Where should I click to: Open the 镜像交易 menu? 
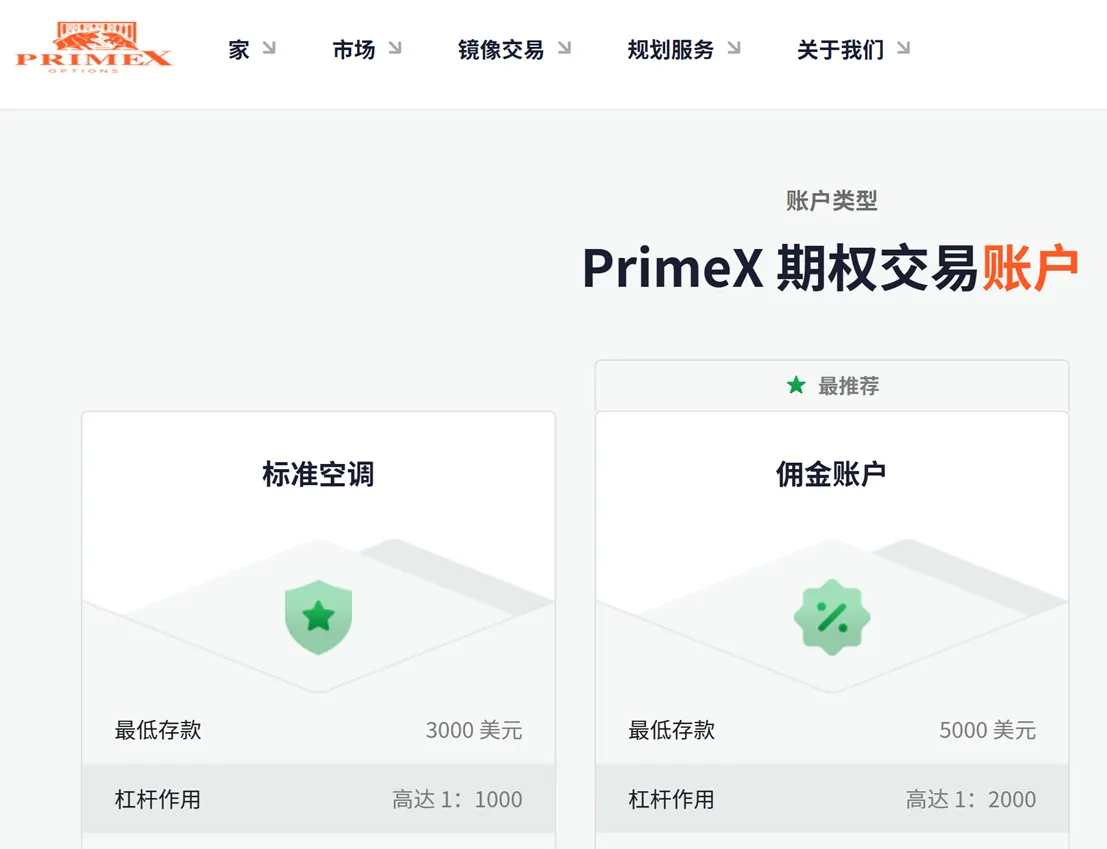coord(501,49)
